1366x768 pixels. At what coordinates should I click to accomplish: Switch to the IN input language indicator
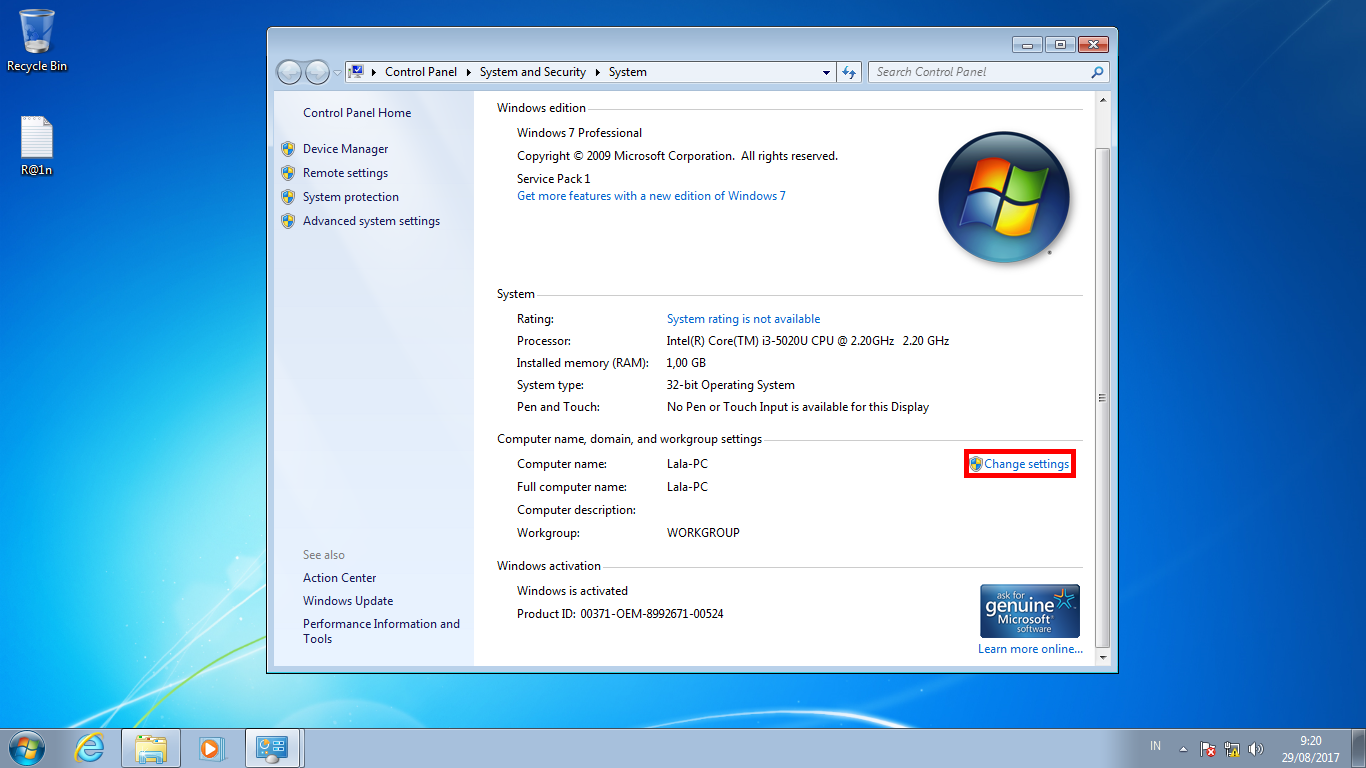[x=1154, y=746]
